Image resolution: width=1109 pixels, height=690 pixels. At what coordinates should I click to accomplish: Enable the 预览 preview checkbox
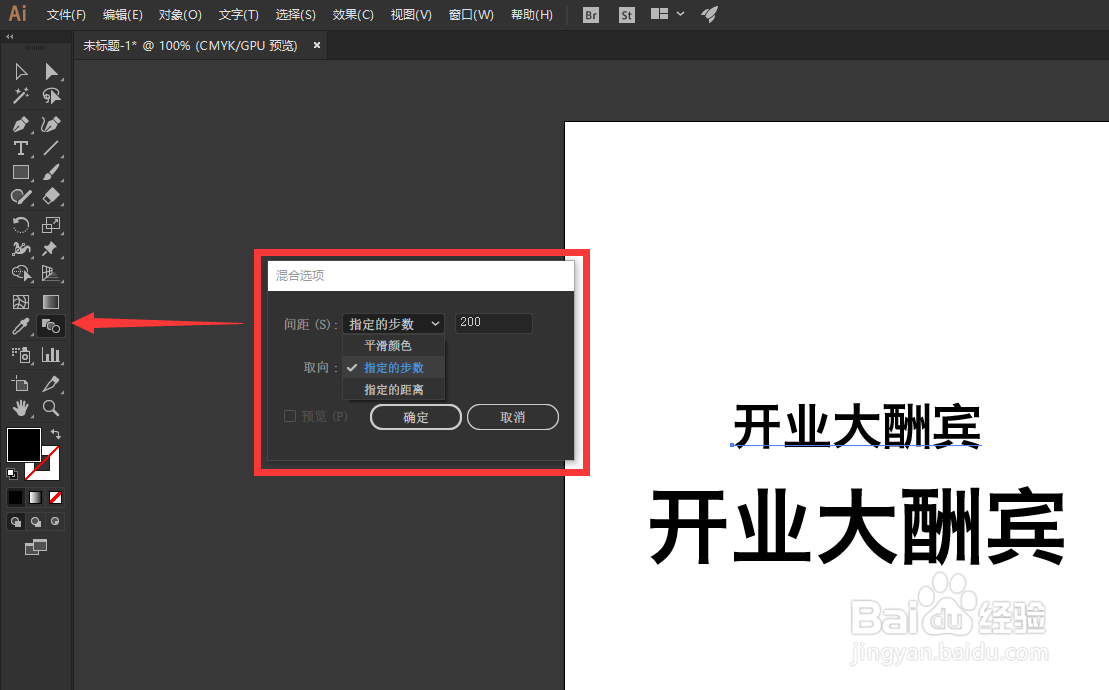pos(290,416)
